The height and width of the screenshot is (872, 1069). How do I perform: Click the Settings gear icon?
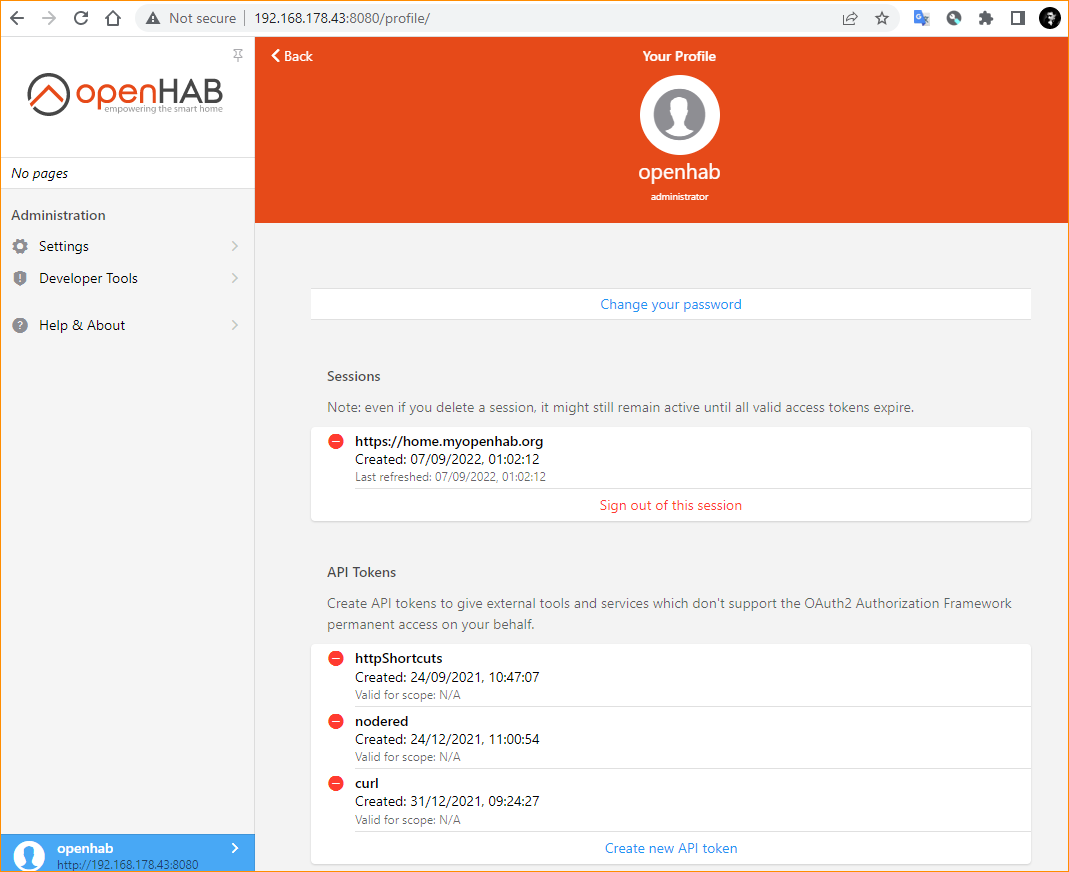click(x=20, y=246)
